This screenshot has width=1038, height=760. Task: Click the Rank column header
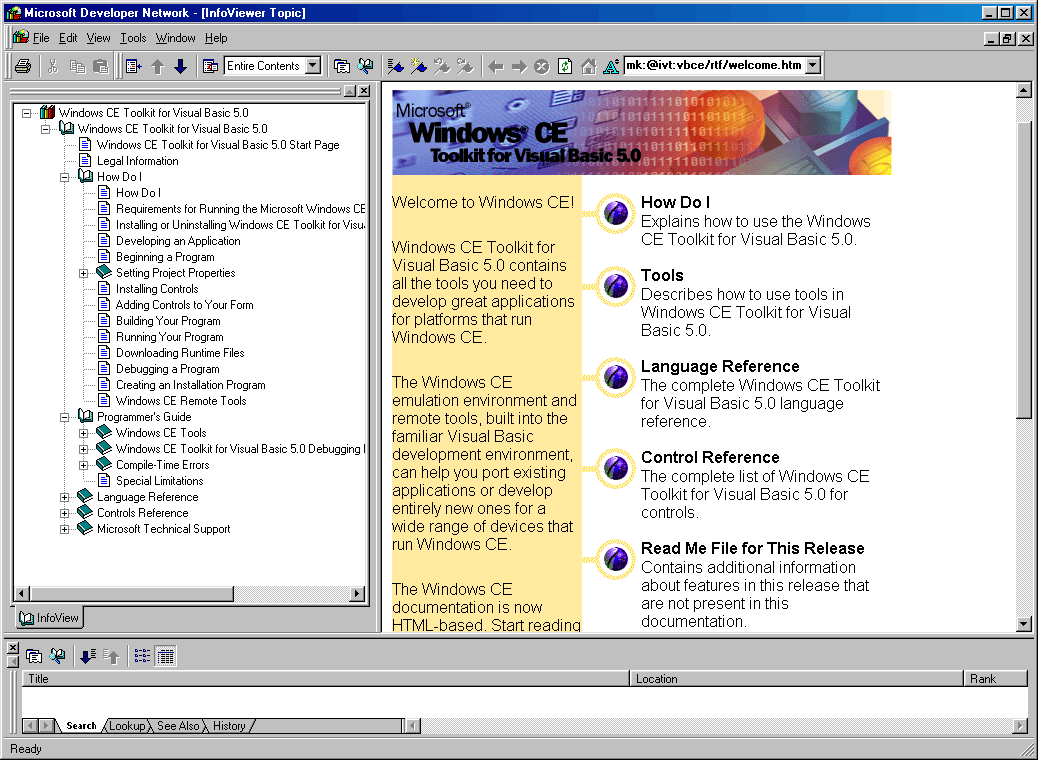click(995, 679)
